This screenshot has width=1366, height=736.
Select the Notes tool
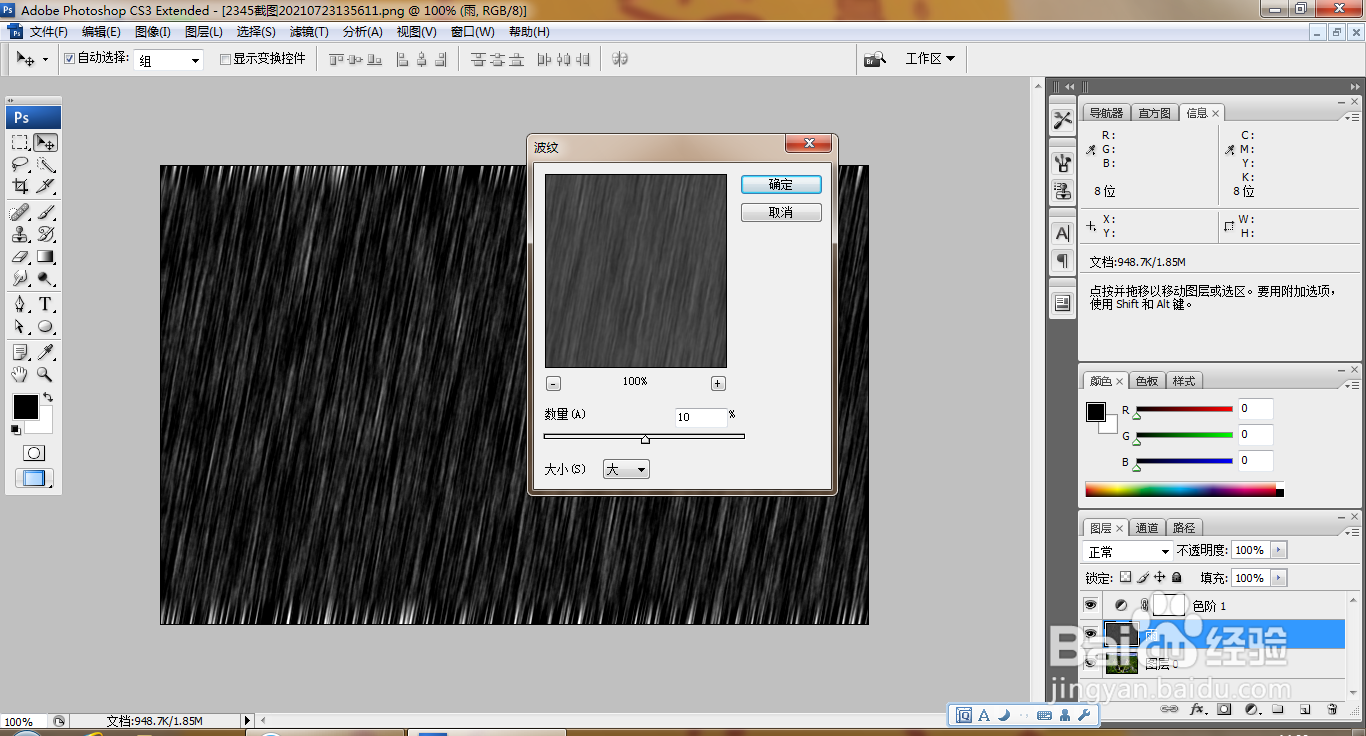pyautogui.click(x=20, y=352)
